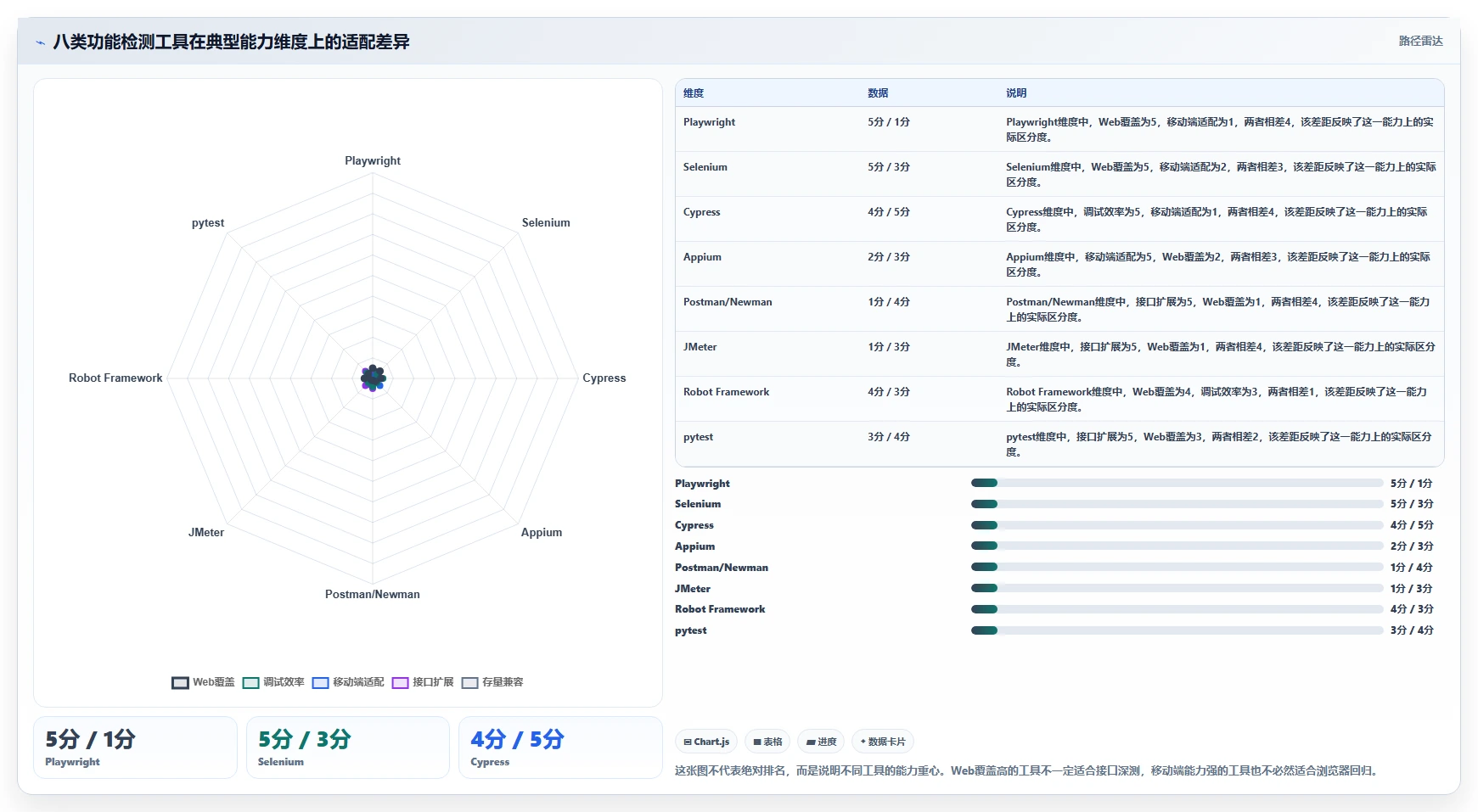Viewport: 1478px width, 812px height.
Task: Select the 数据 column header
Action: (x=878, y=93)
